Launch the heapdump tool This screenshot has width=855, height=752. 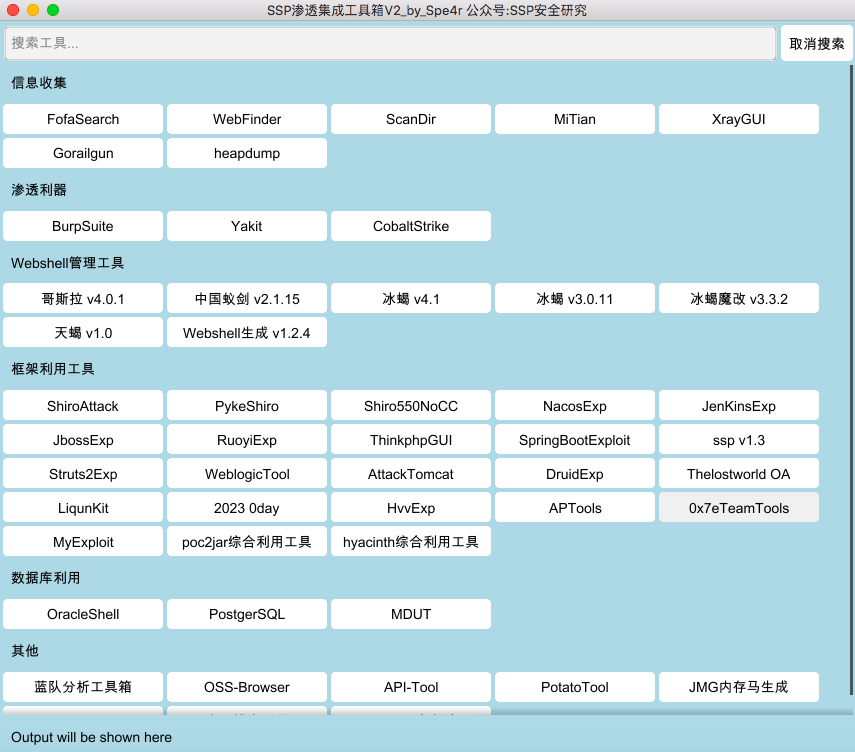click(247, 153)
